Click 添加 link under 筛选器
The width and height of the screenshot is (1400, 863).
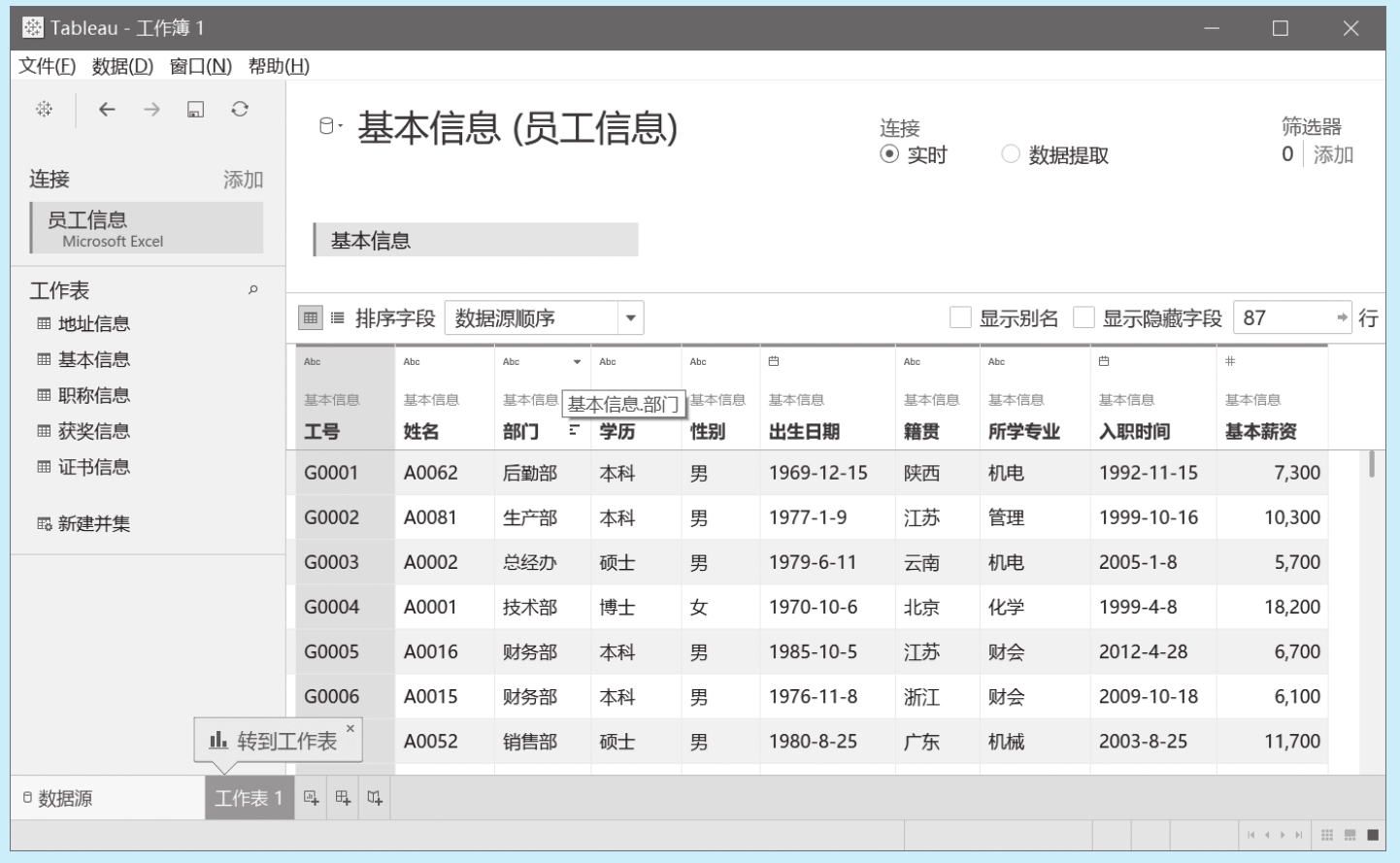point(1333,154)
